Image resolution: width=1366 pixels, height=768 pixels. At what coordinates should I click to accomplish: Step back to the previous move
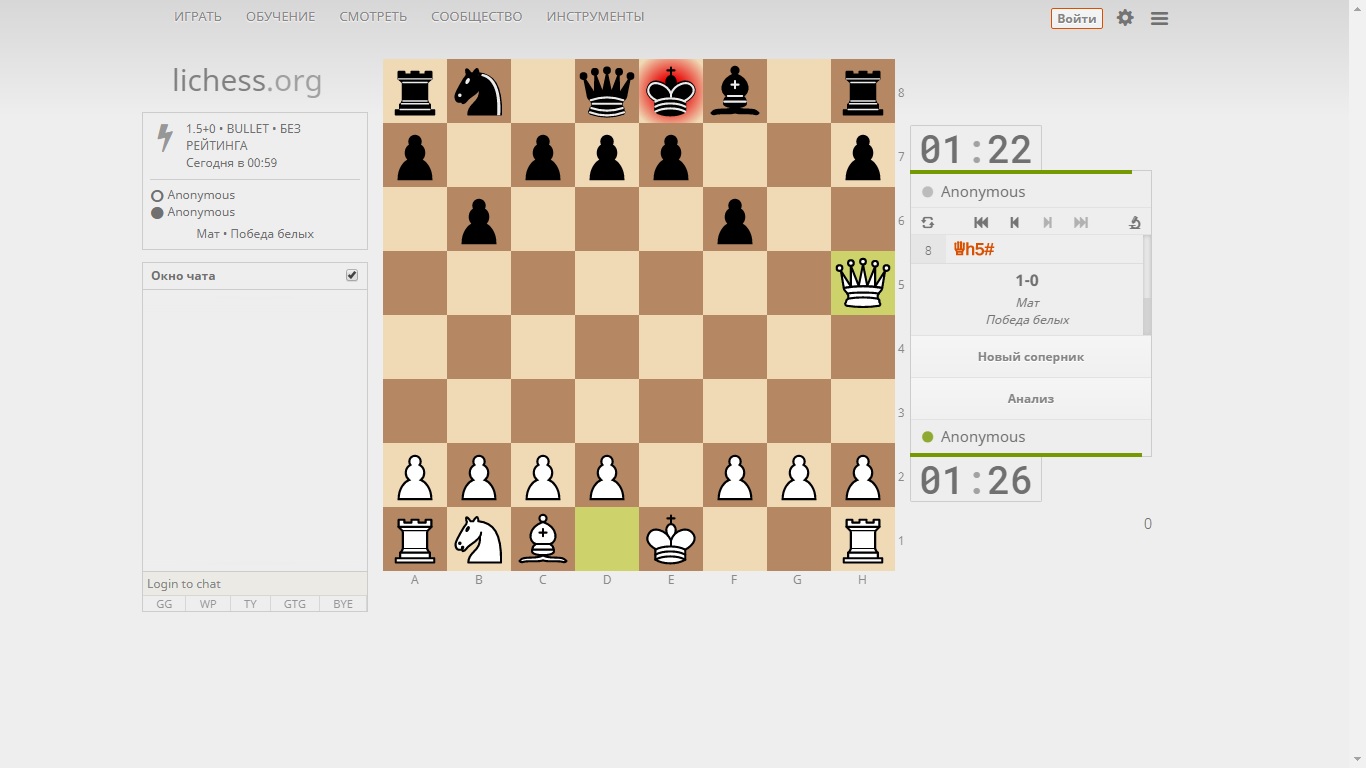click(x=1014, y=222)
